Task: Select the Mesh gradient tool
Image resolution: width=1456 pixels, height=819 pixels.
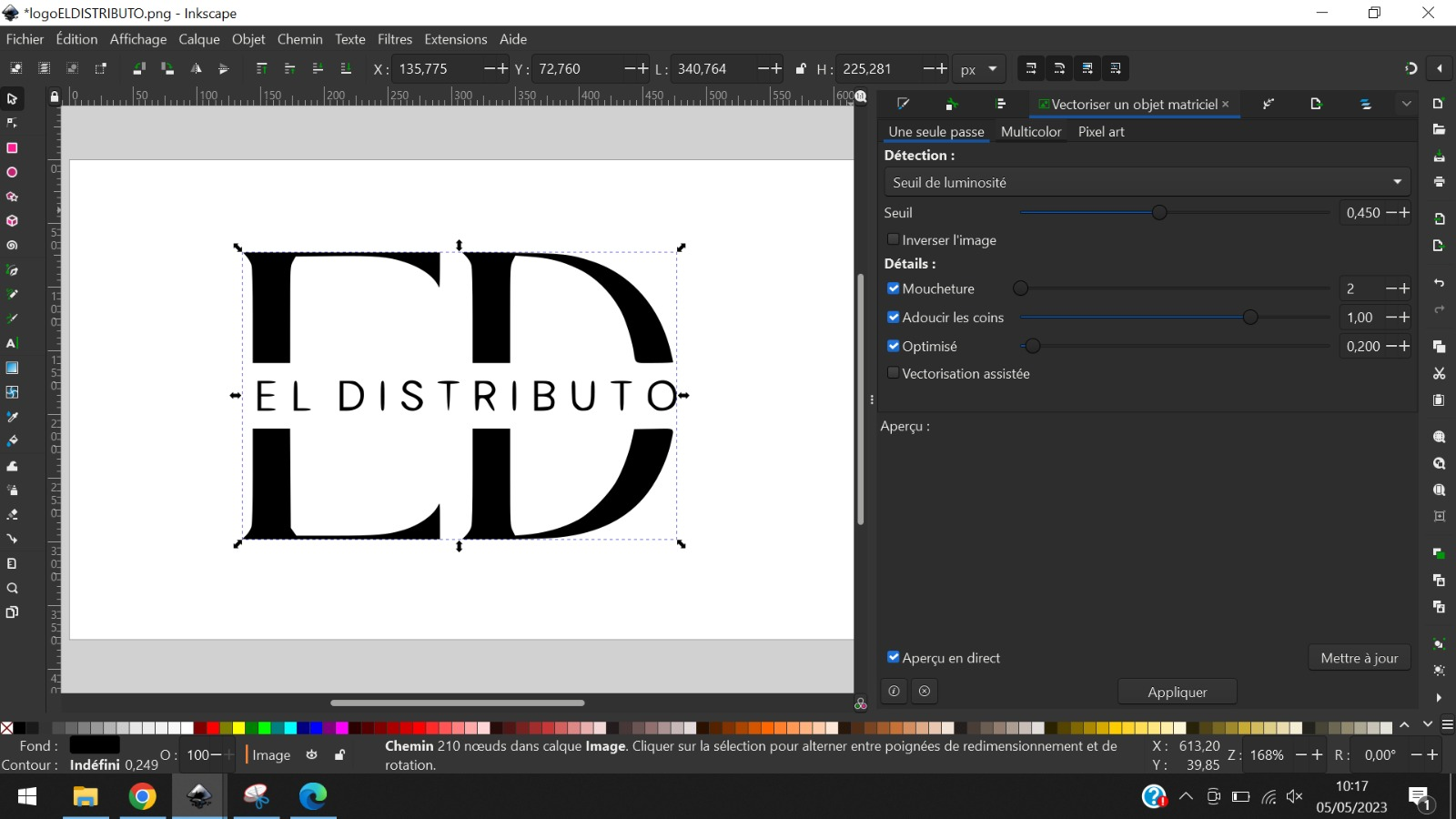Action: [x=12, y=392]
